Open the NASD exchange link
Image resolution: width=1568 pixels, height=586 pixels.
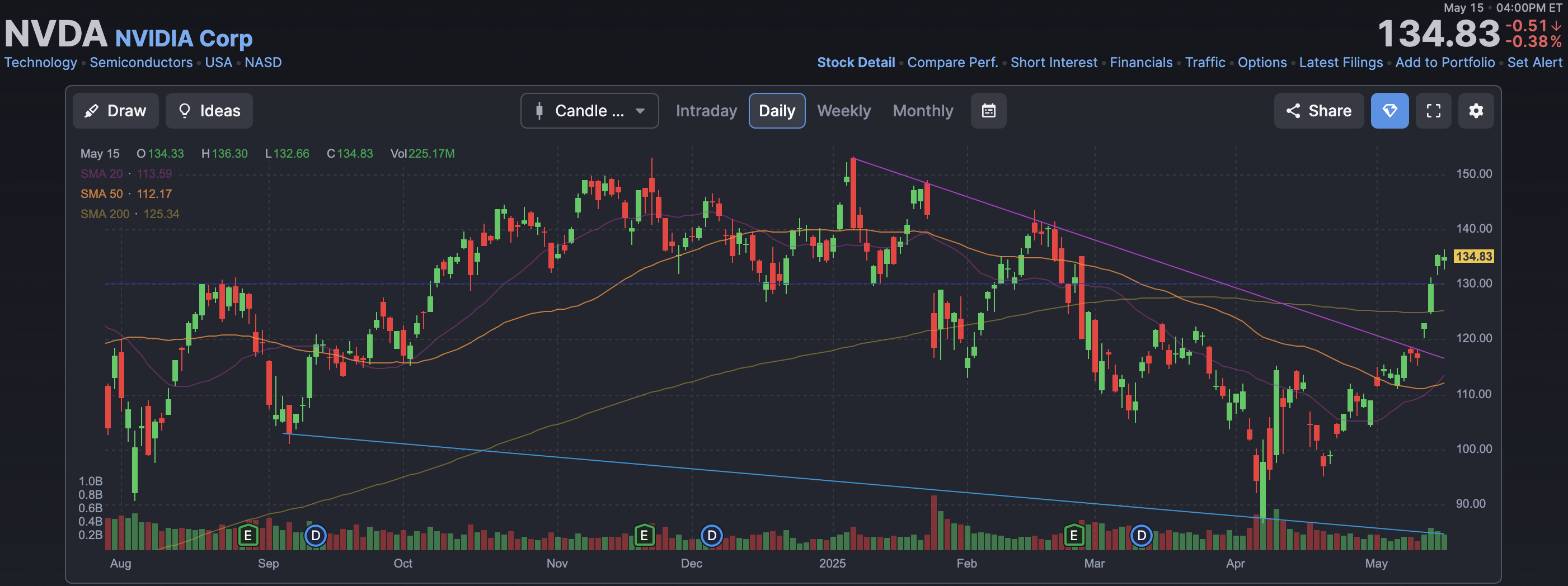pos(263,63)
